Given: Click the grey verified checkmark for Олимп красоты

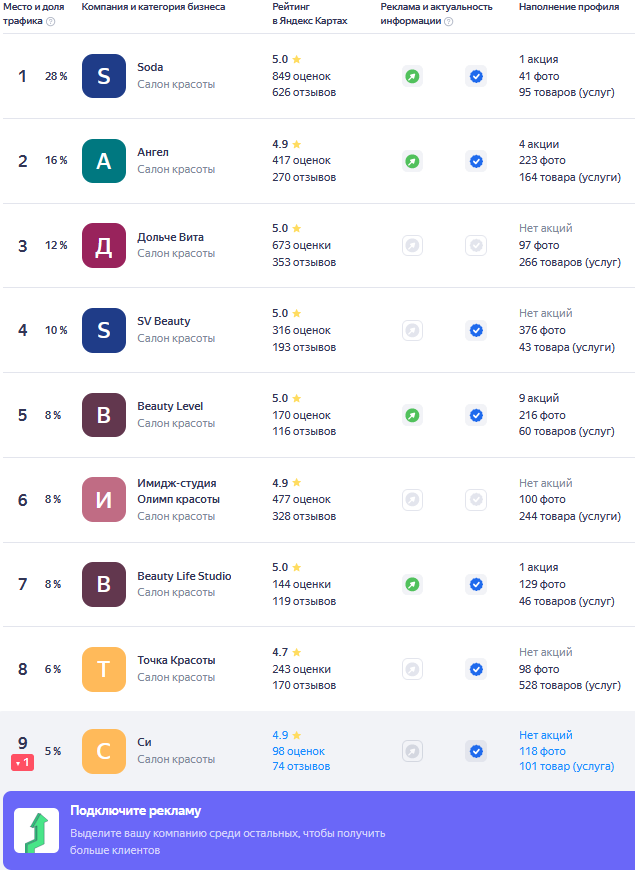Looking at the screenshot, I should coord(476,499).
